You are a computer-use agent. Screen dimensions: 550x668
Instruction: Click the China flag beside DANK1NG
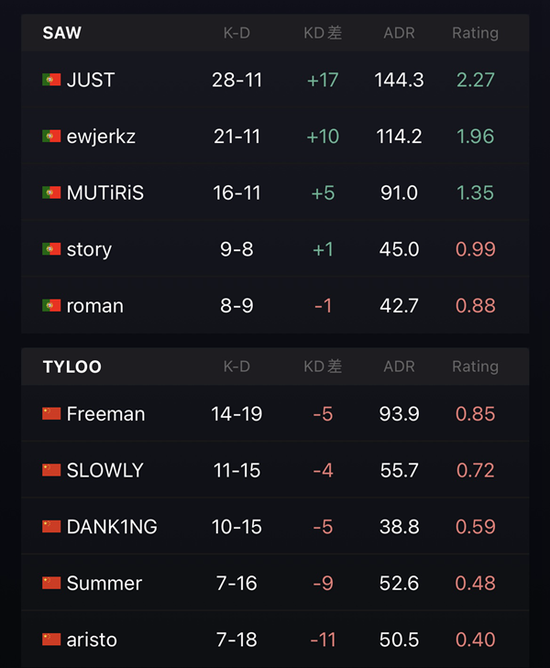pyautogui.click(x=51, y=527)
